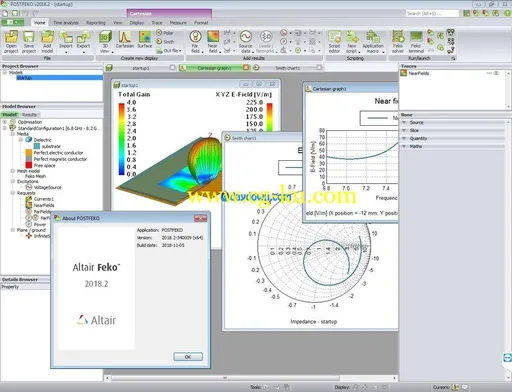The image size is (512, 392).
Task: Close the Cartesian graph1 tab
Action: click(x=246, y=68)
